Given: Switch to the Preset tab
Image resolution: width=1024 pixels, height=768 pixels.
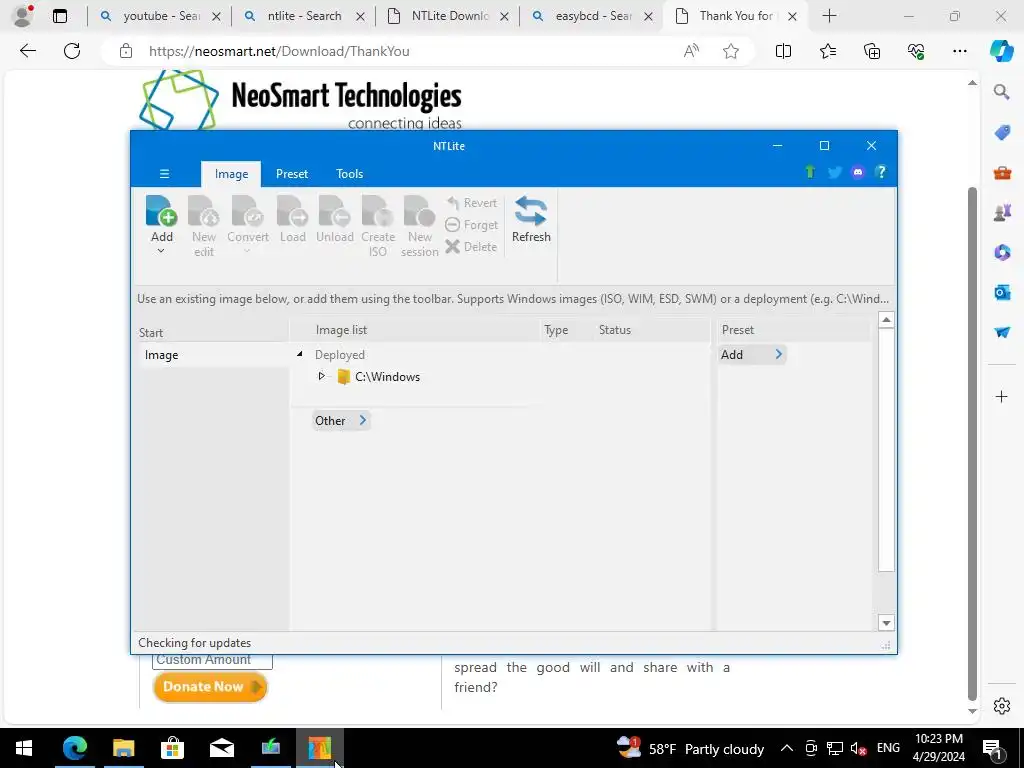Looking at the screenshot, I should [291, 174].
